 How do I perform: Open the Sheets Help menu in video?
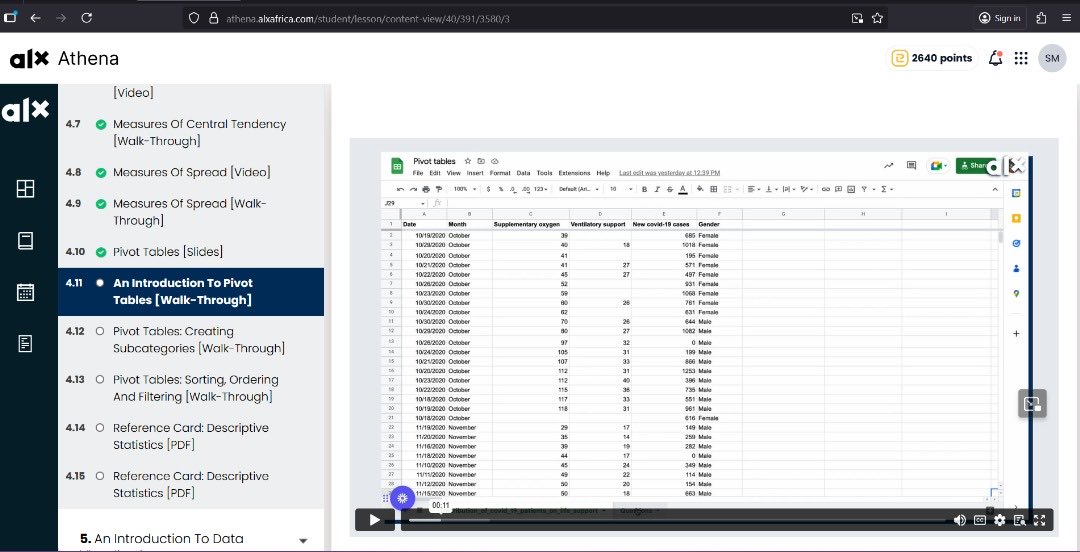tap(603, 173)
